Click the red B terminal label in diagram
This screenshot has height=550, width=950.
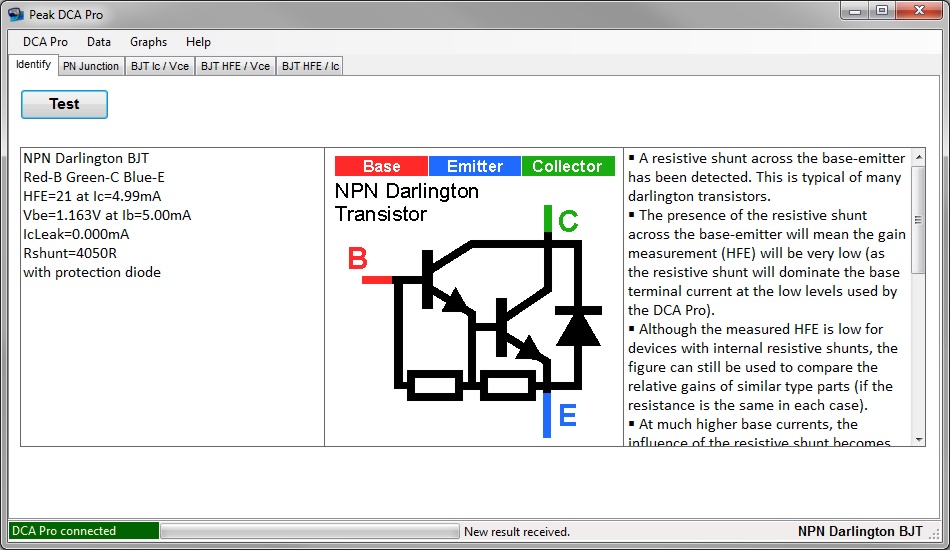(x=357, y=259)
